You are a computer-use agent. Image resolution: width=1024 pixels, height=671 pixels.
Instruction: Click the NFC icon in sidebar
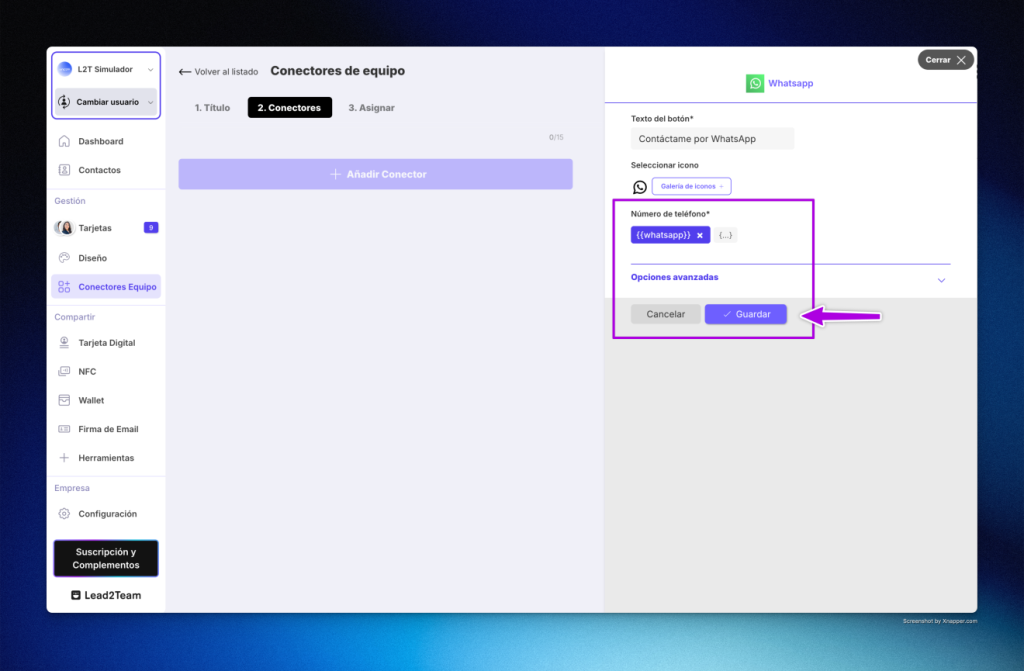(64, 372)
